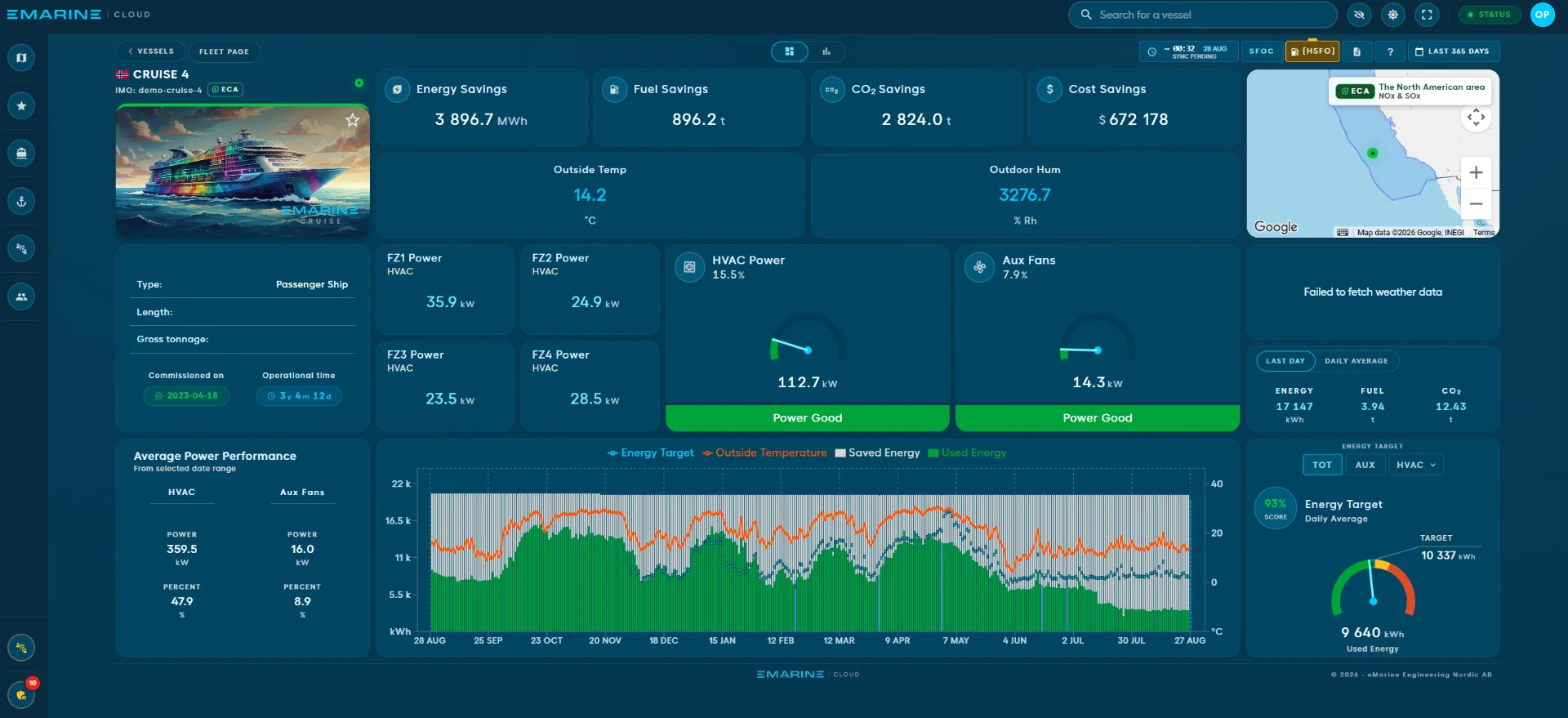1568x718 pixels.
Task: Click the Energy Savings leaf icon
Action: tap(397, 90)
